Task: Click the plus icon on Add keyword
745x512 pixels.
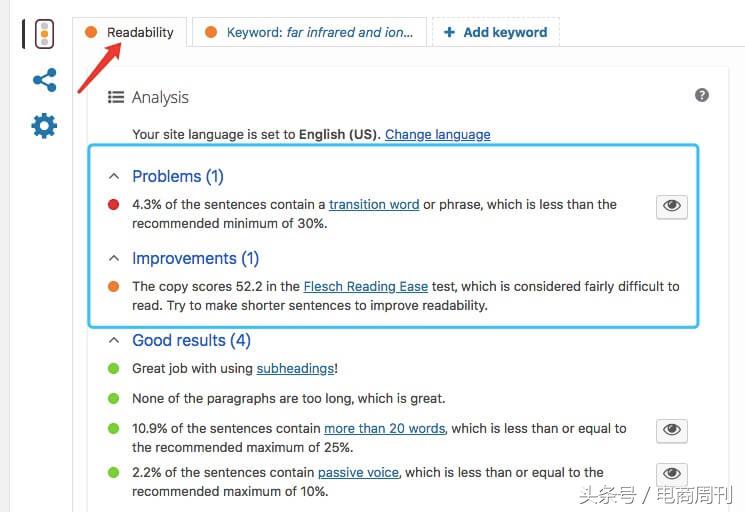Action: (x=449, y=32)
